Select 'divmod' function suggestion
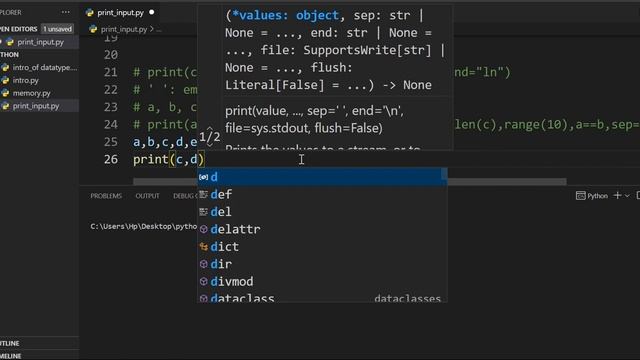Screen dimensions: 640x360 322,281
